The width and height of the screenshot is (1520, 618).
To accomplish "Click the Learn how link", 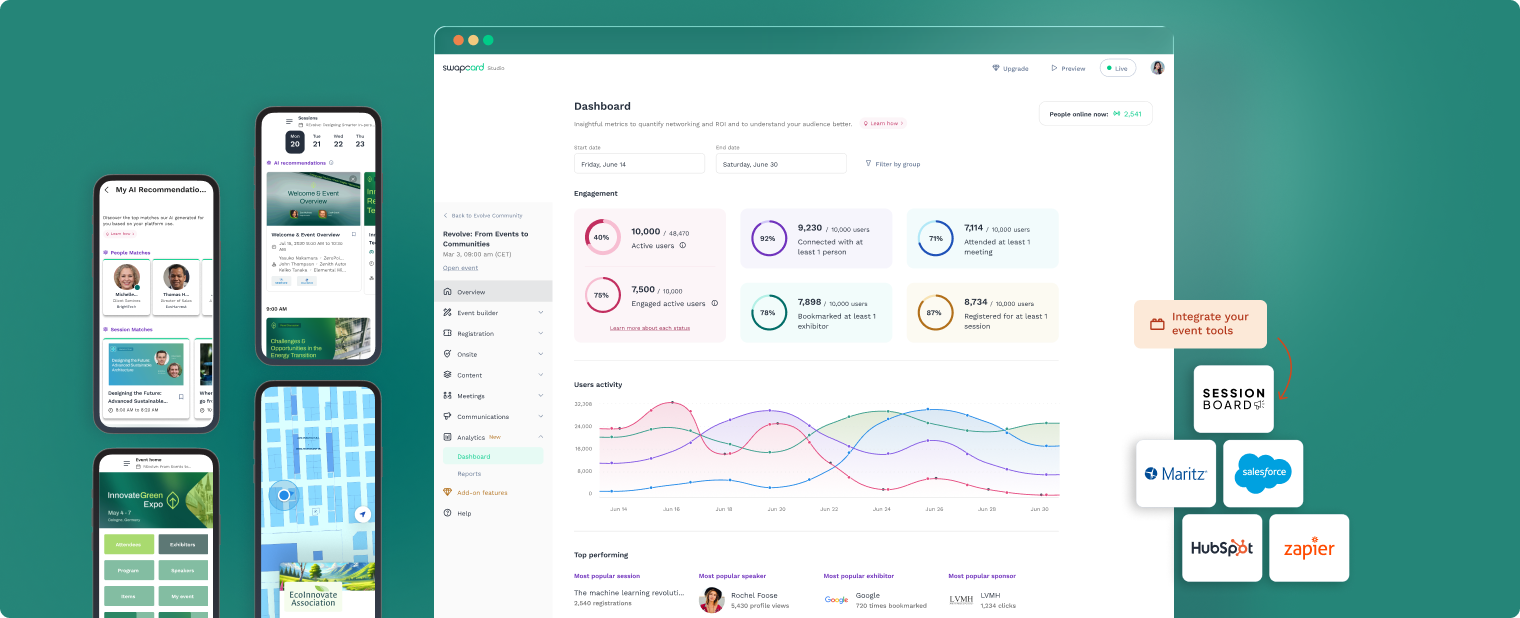I will click(x=881, y=123).
